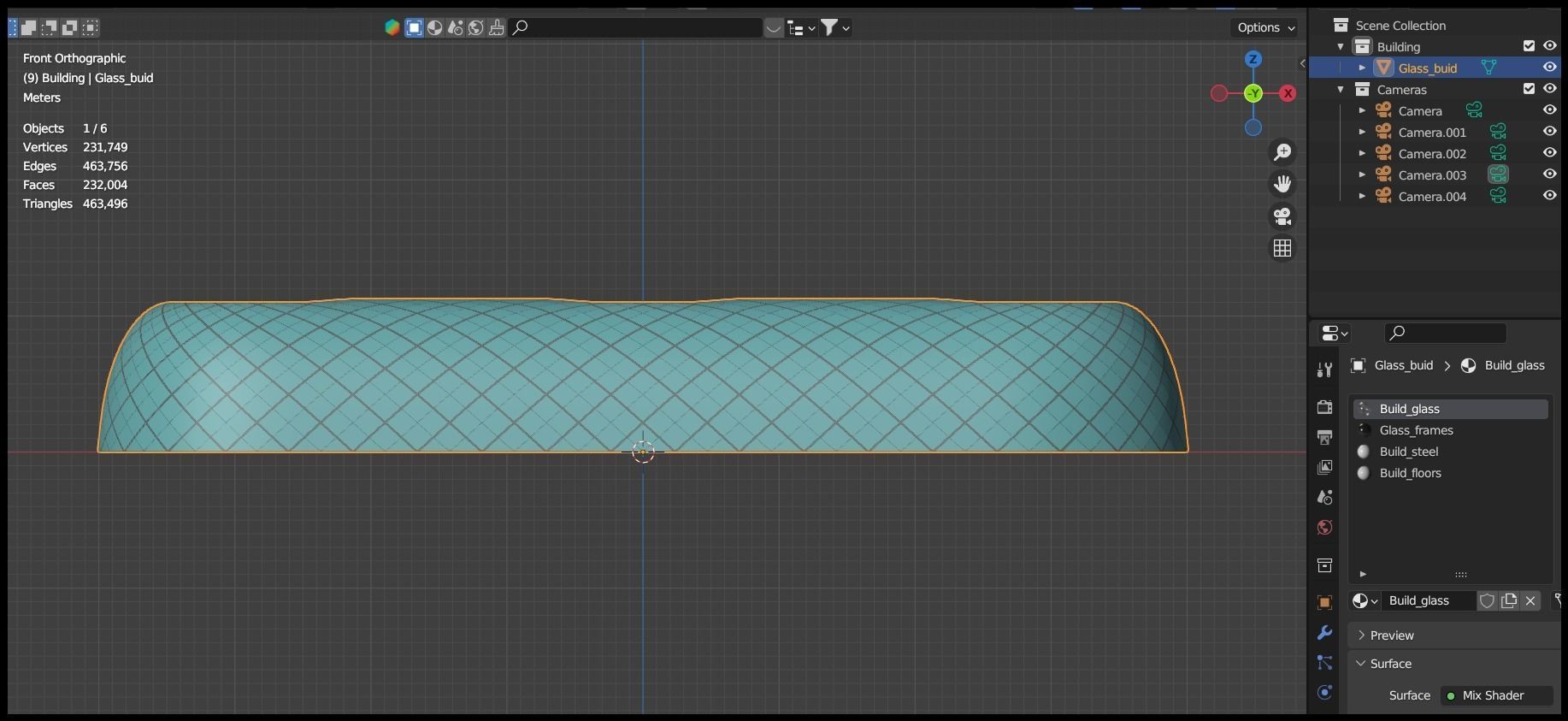Click camera data icon next to Camera.001
This screenshot has height=721, width=1568.
point(1498,132)
